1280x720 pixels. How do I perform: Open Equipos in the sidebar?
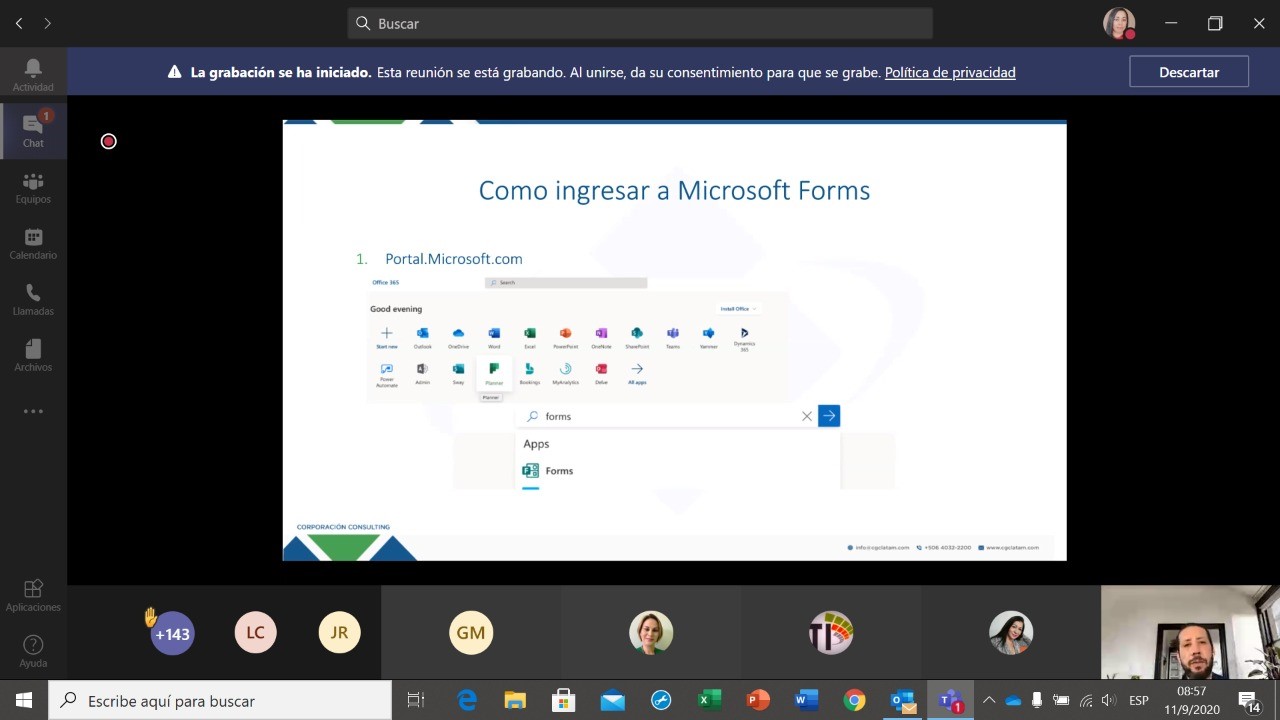(33, 187)
